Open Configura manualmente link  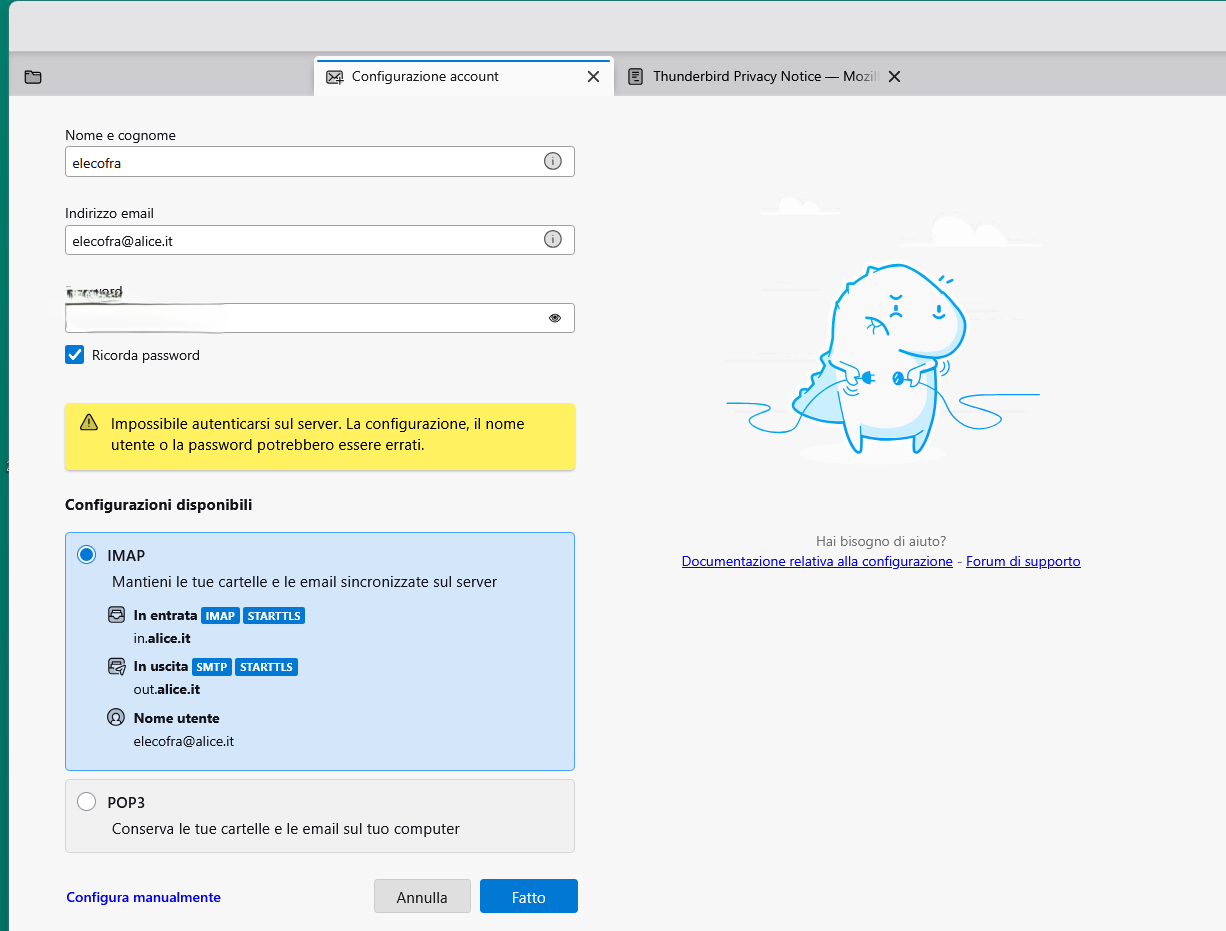[143, 897]
